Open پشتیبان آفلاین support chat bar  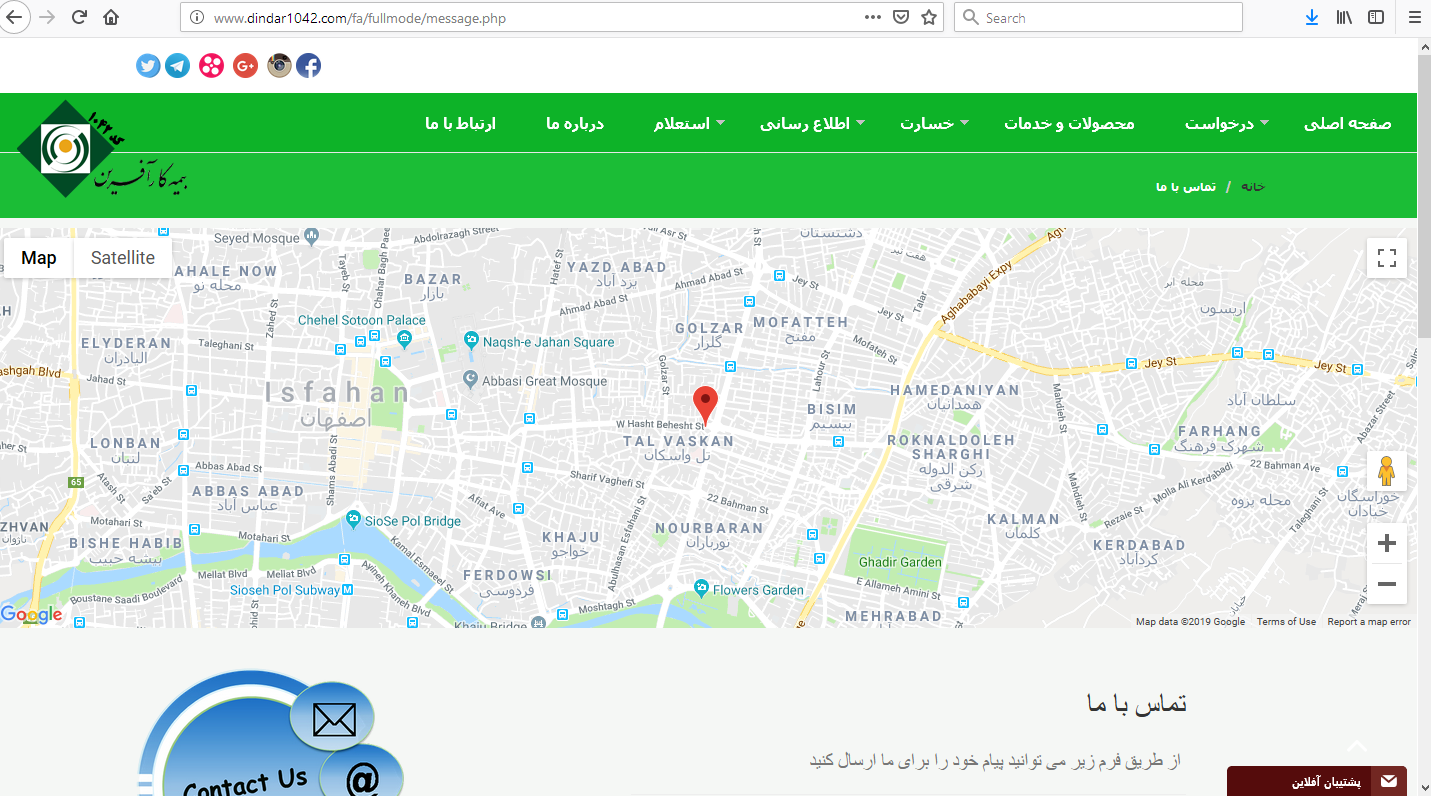click(x=1317, y=781)
